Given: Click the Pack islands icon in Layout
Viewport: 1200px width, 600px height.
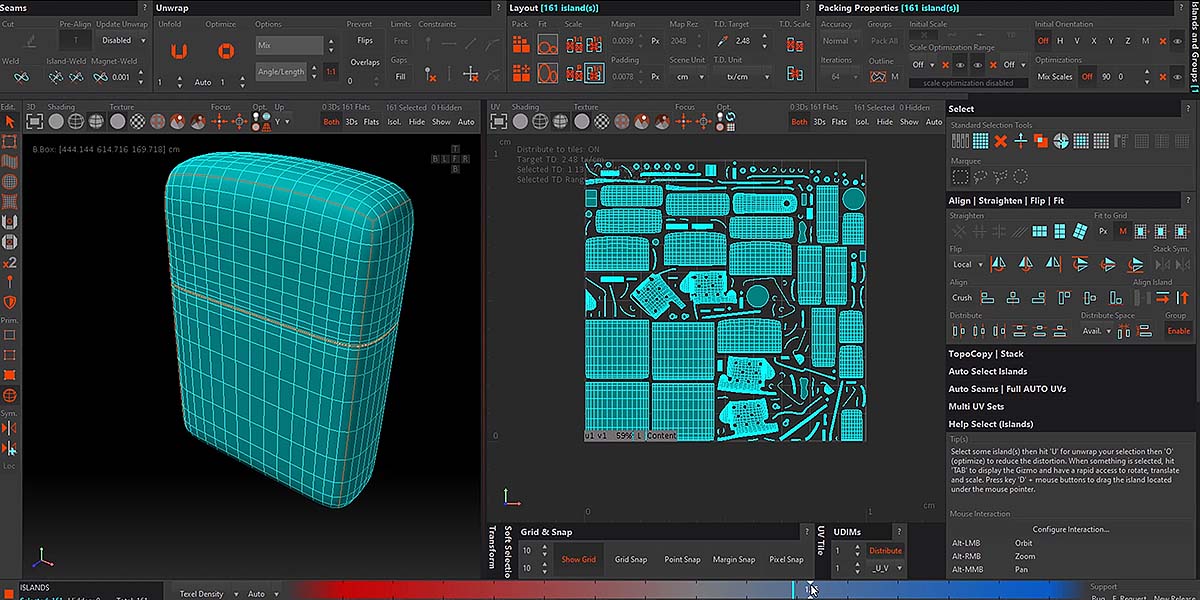Looking at the screenshot, I should [x=521, y=45].
